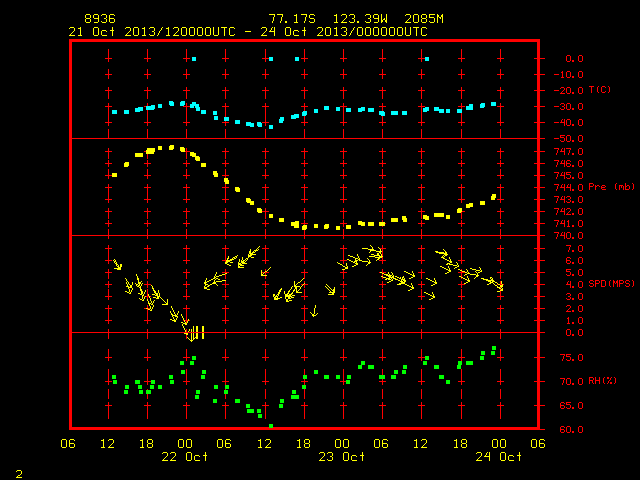Click the 2085M elevation text

pyautogui.click(x=424, y=19)
